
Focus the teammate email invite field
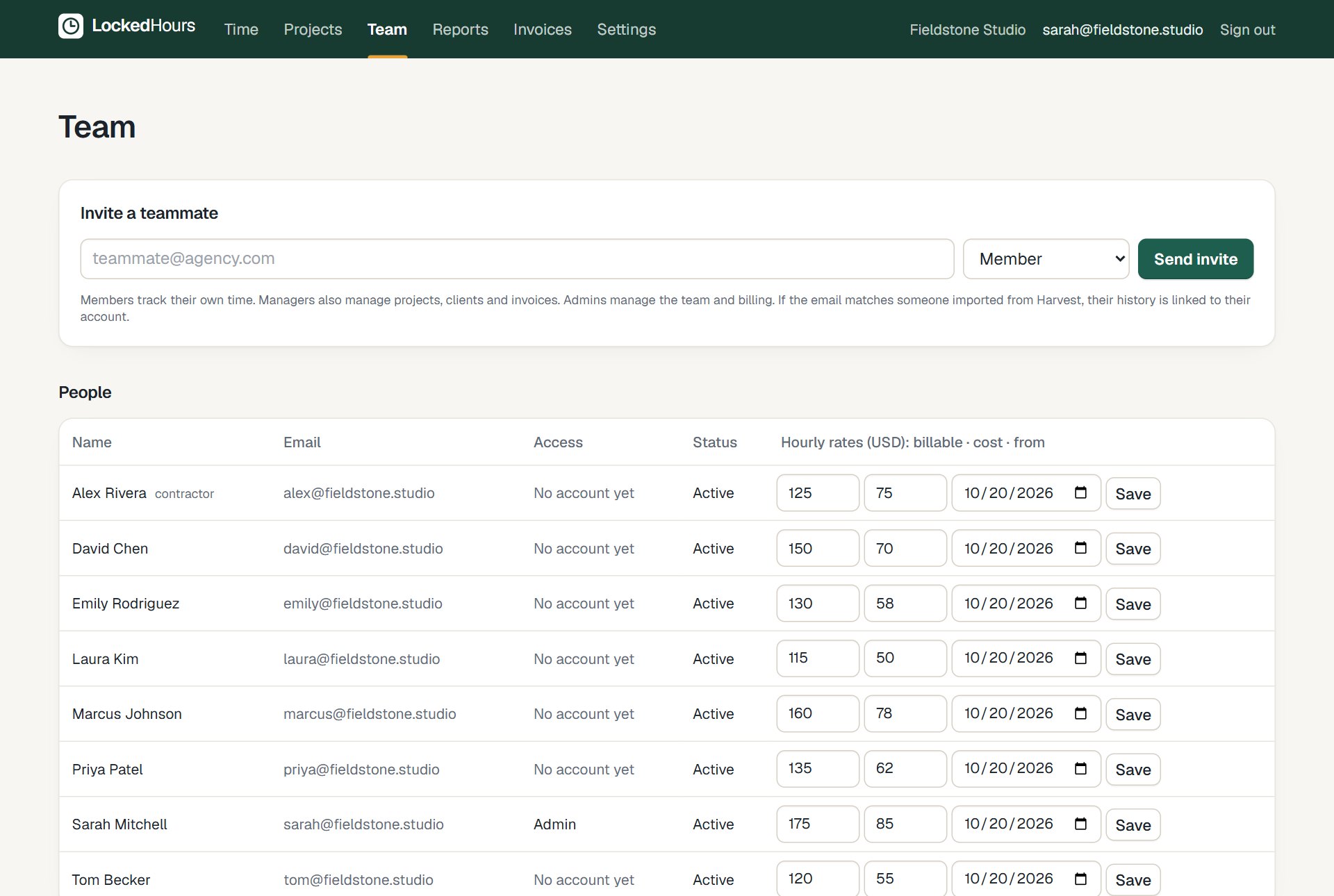517,259
